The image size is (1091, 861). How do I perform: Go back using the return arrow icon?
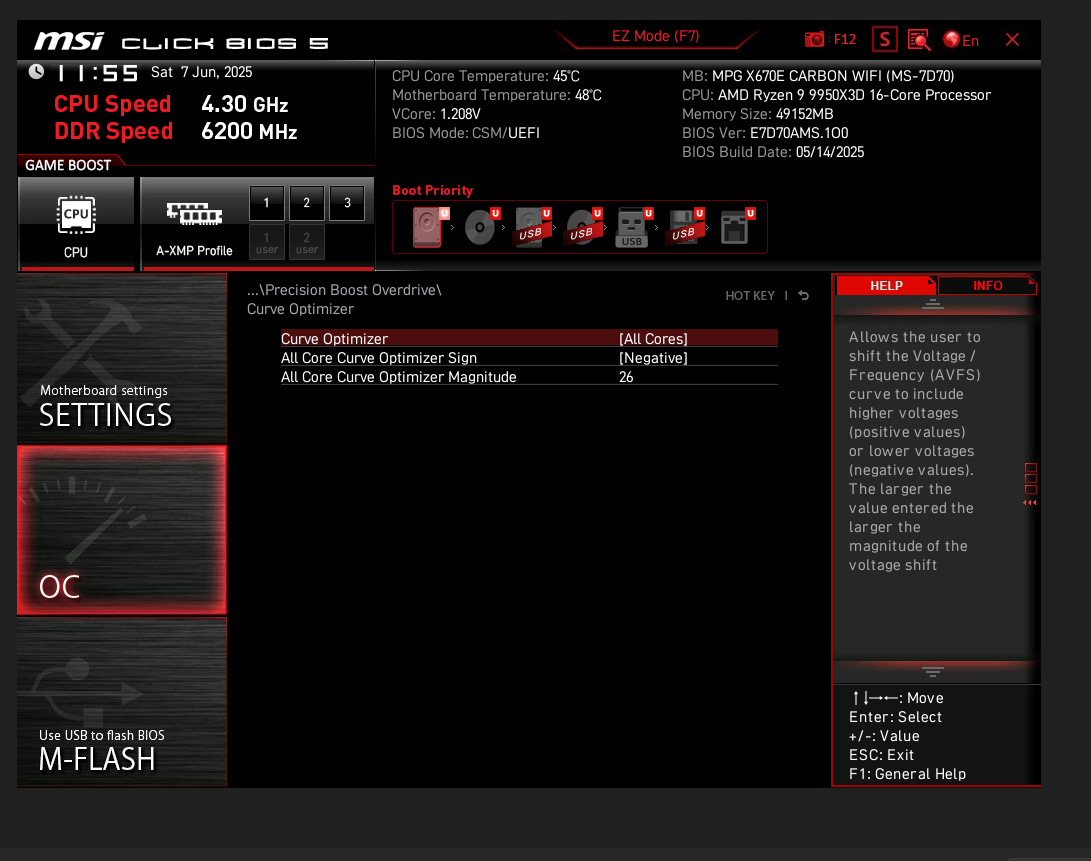point(804,296)
